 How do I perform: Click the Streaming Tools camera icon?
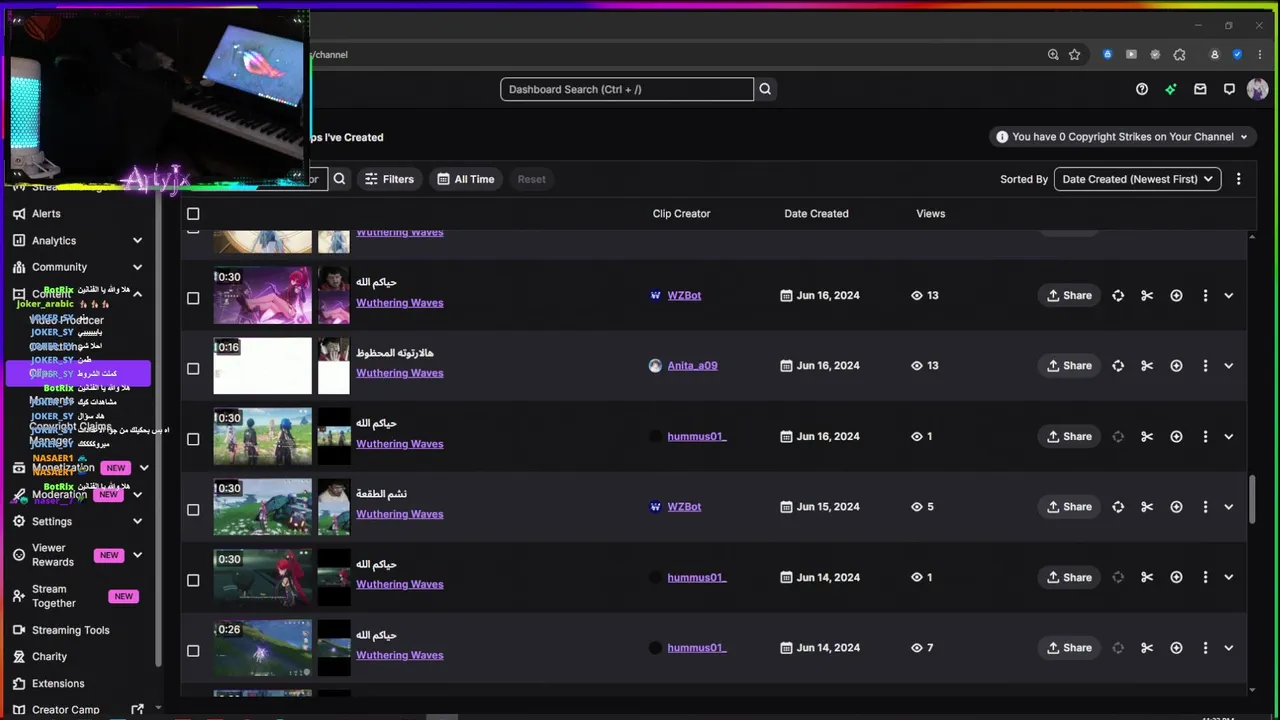click(x=18, y=630)
